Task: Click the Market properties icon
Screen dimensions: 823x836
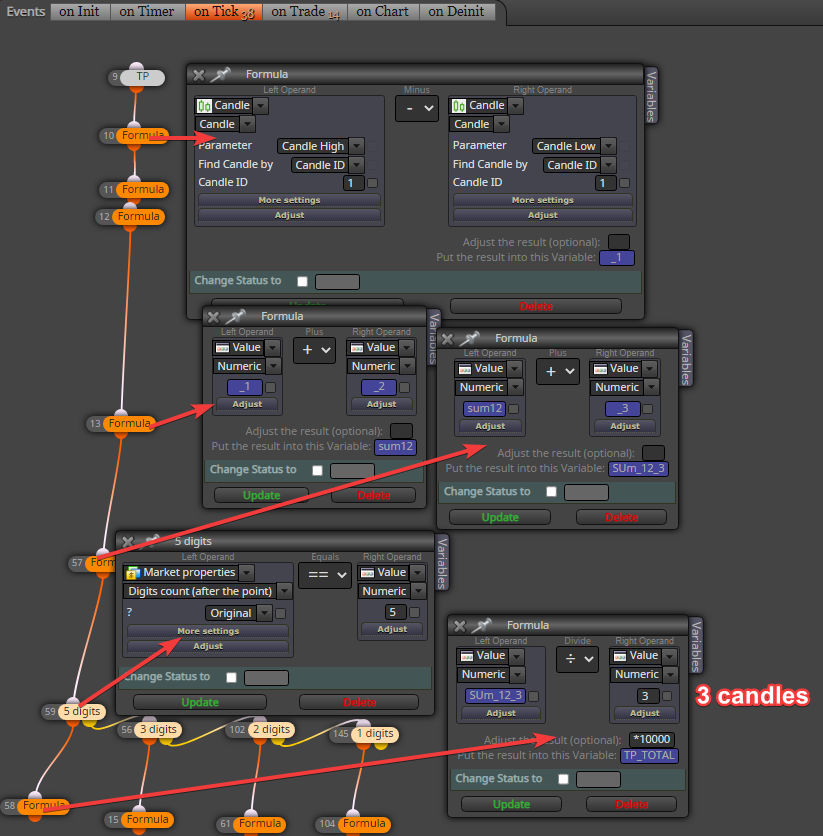Action: (x=133, y=573)
